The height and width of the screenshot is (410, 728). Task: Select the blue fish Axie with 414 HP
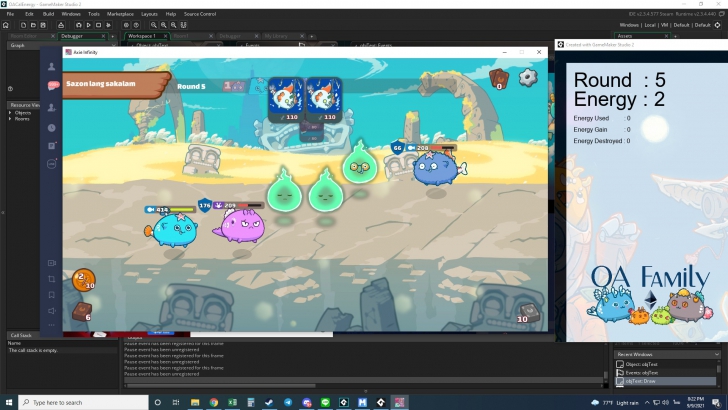coord(173,229)
